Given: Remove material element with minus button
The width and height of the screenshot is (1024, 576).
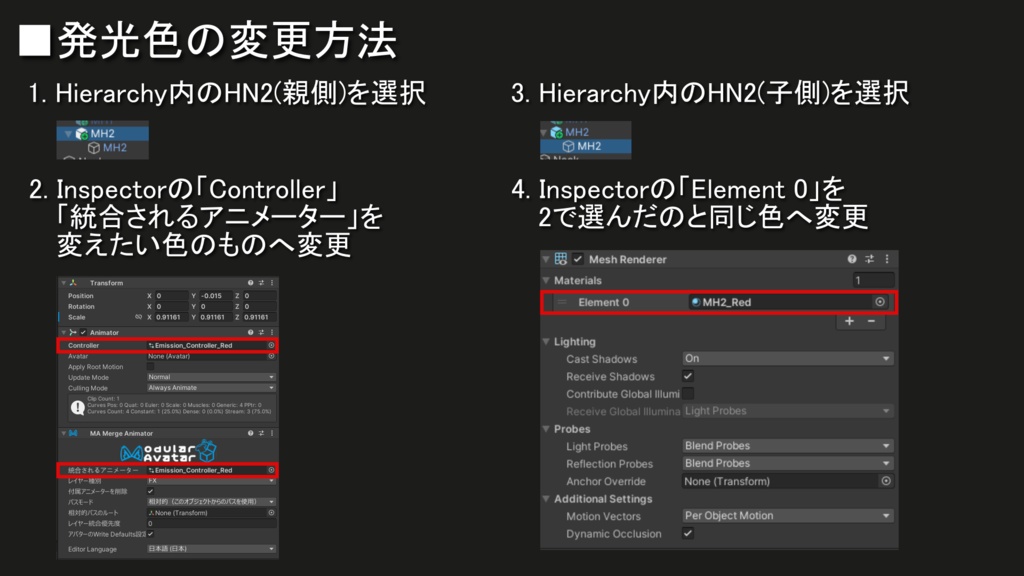Looking at the screenshot, I should coord(871,321).
